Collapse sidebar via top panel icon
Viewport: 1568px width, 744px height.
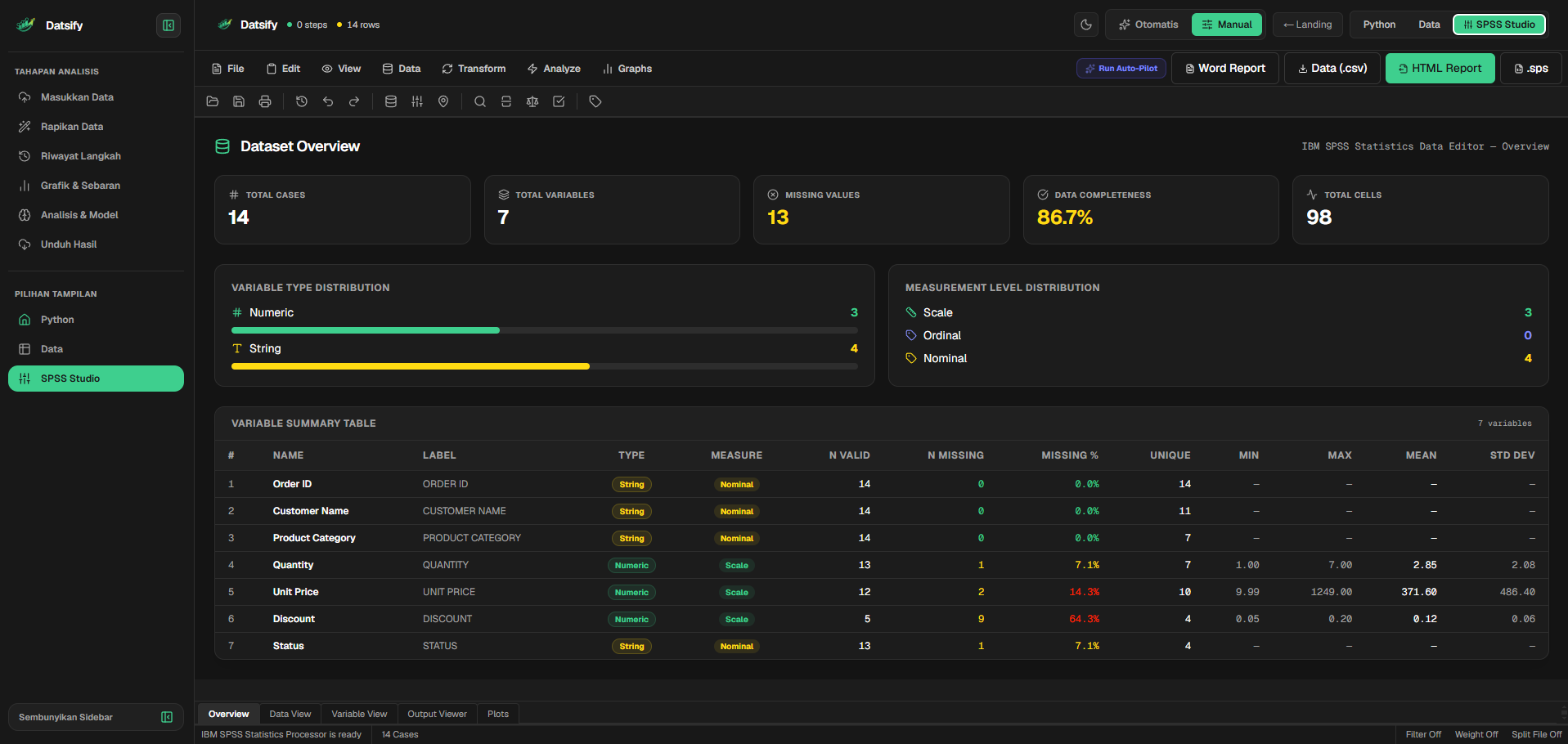click(168, 25)
